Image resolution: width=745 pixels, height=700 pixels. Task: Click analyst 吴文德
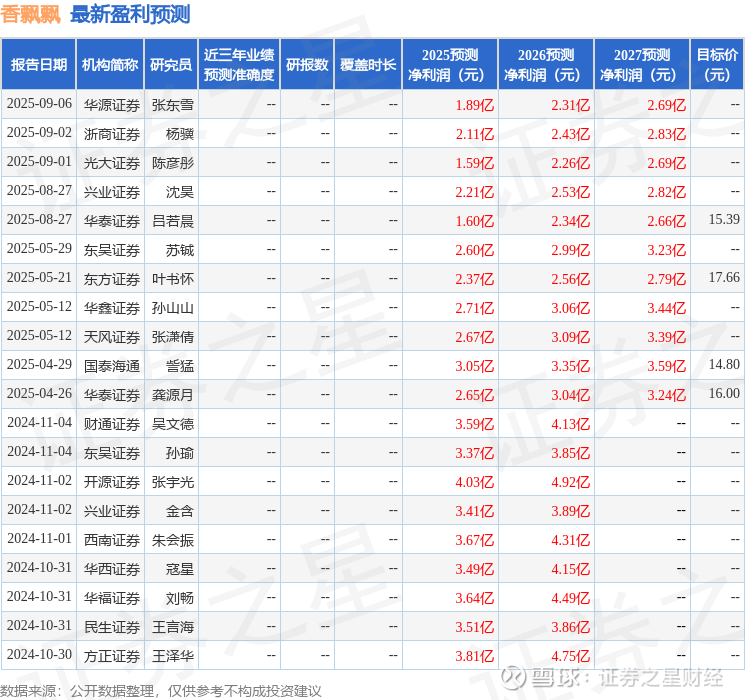(173, 424)
